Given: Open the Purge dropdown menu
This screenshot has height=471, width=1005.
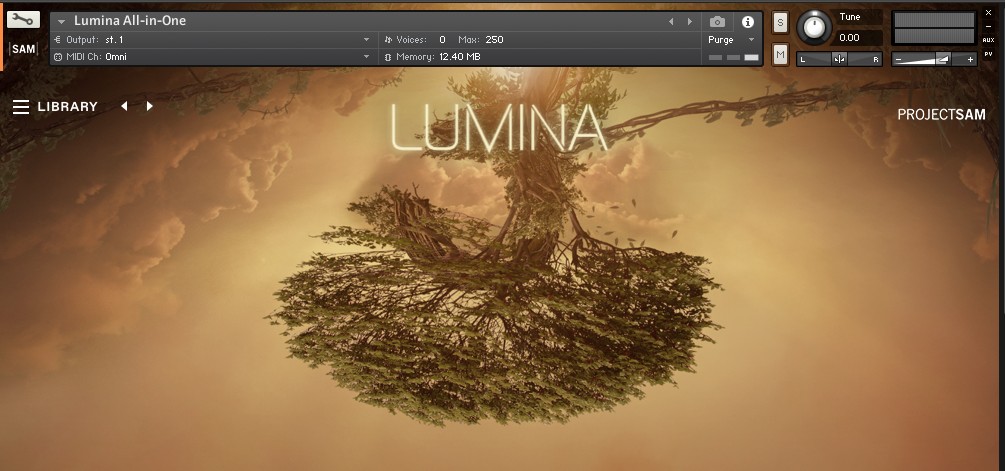Looking at the screenshot, I should pyautogui.click(x=731, y=40).
